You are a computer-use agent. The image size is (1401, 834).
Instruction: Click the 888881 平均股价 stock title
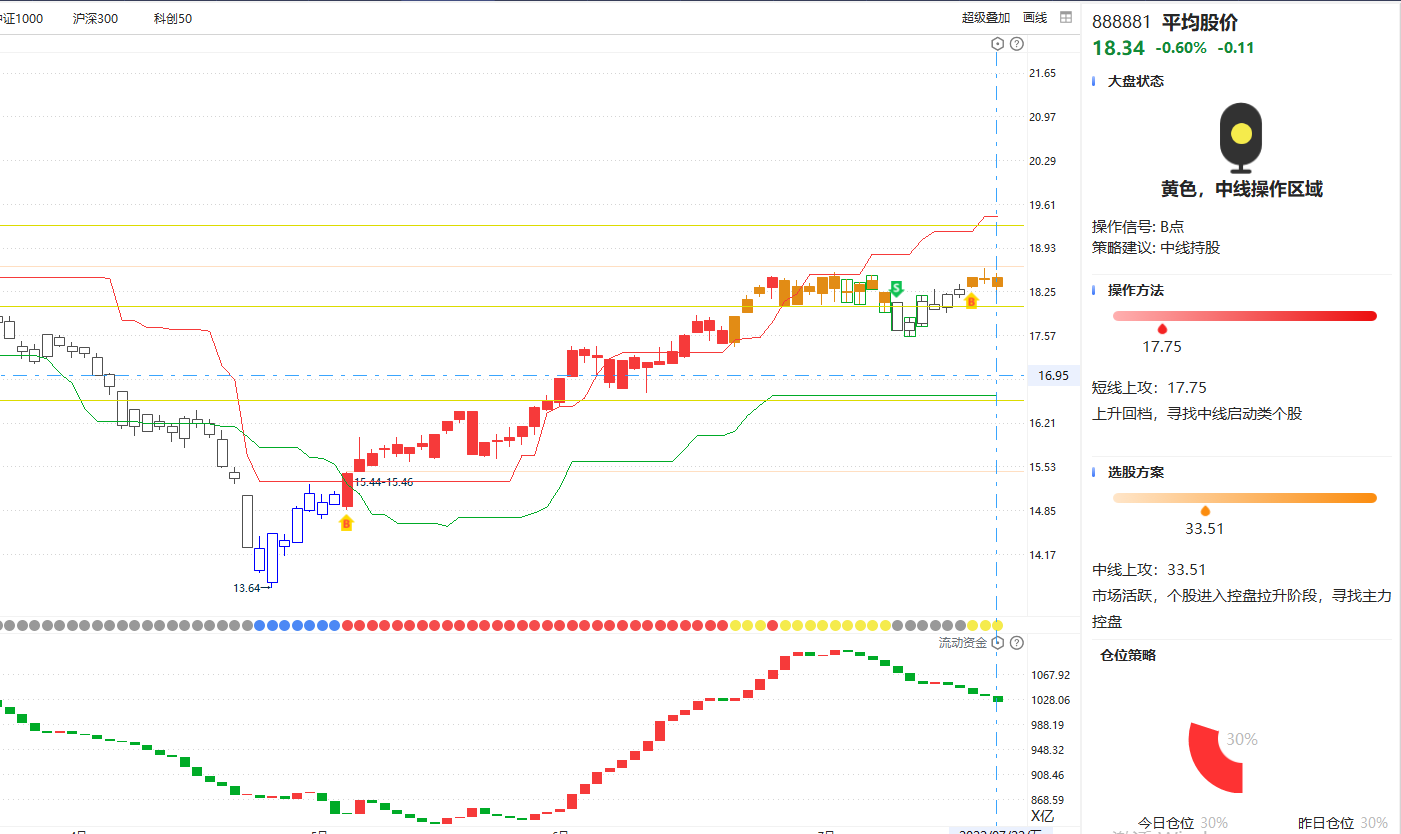pos(1165,22)
